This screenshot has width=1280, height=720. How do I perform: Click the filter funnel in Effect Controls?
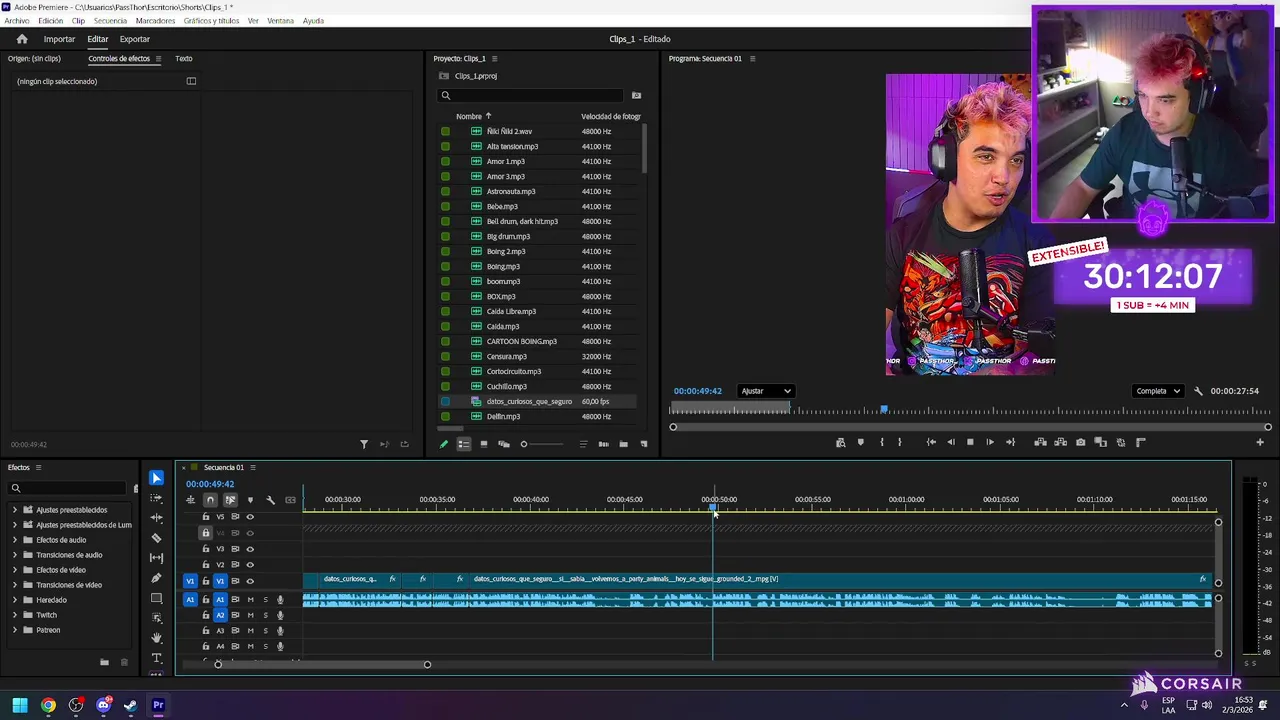coord(364,444)
